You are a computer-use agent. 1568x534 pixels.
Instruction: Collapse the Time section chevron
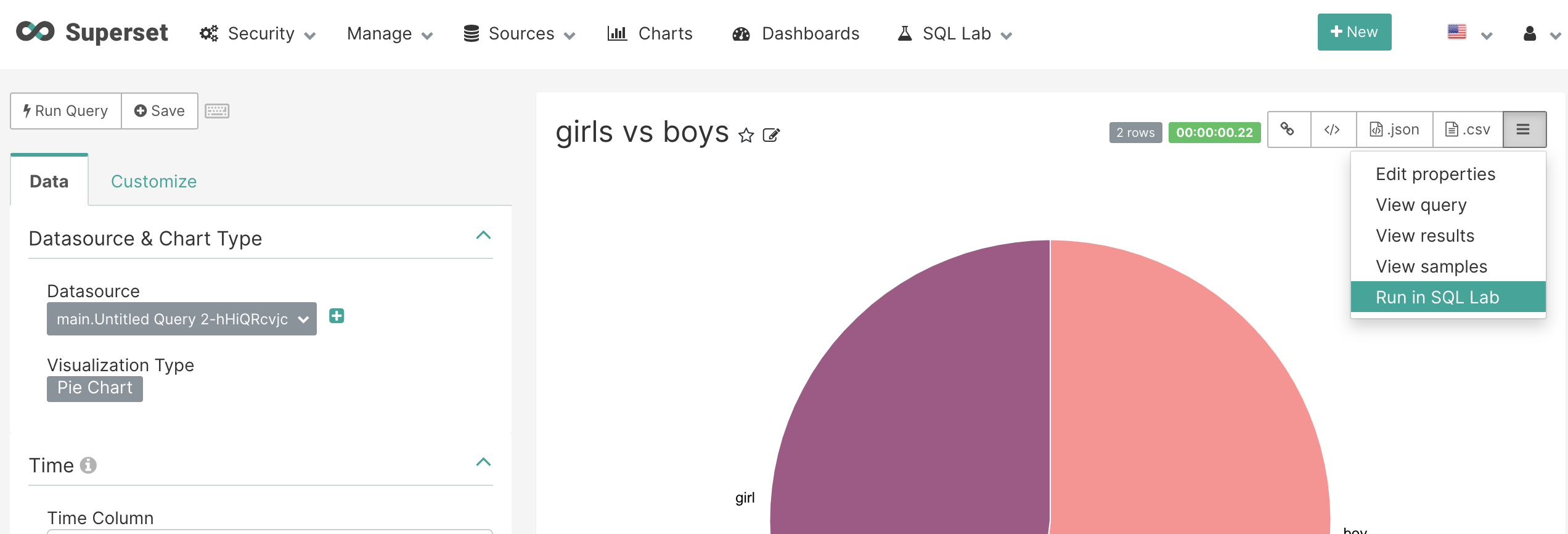(483, 462)
